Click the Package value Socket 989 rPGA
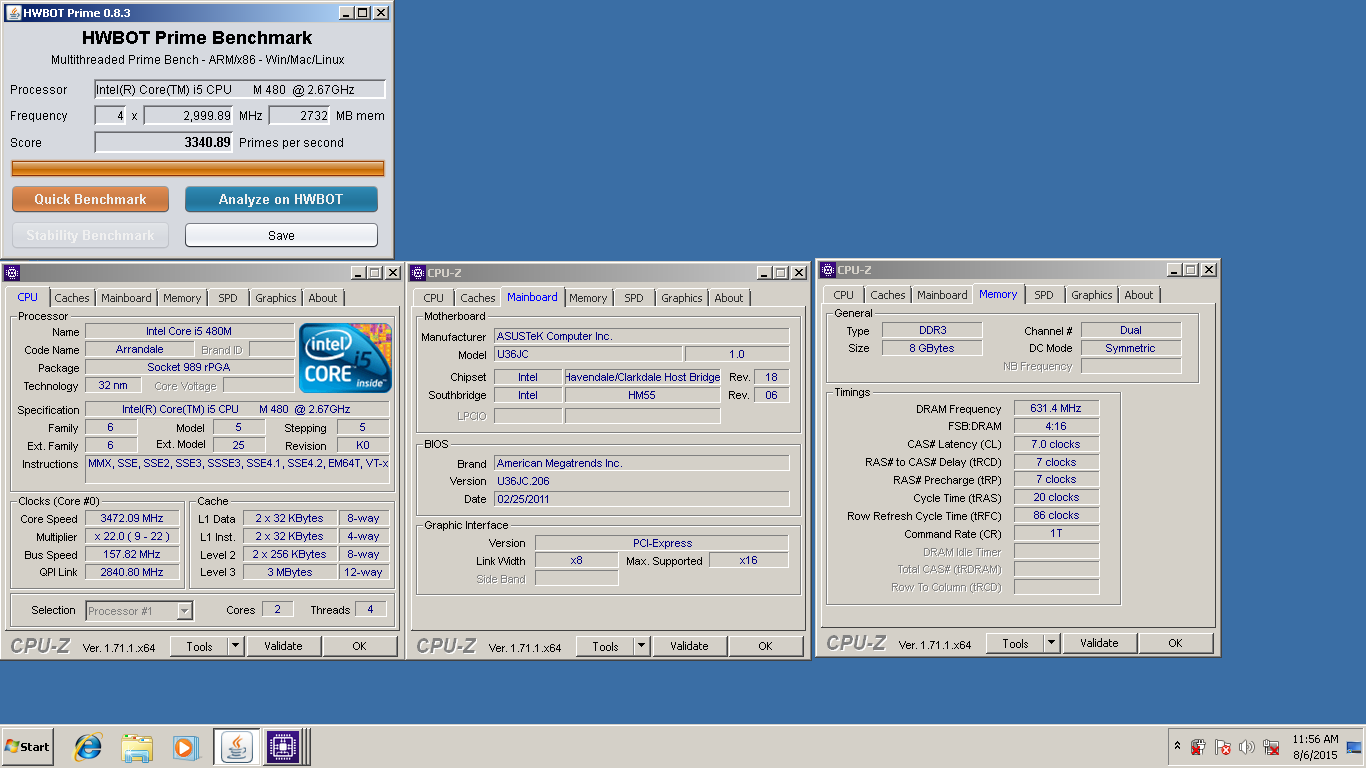Image resolution: width=1366 pixels, height=768 pixels. tap(189, 367)
